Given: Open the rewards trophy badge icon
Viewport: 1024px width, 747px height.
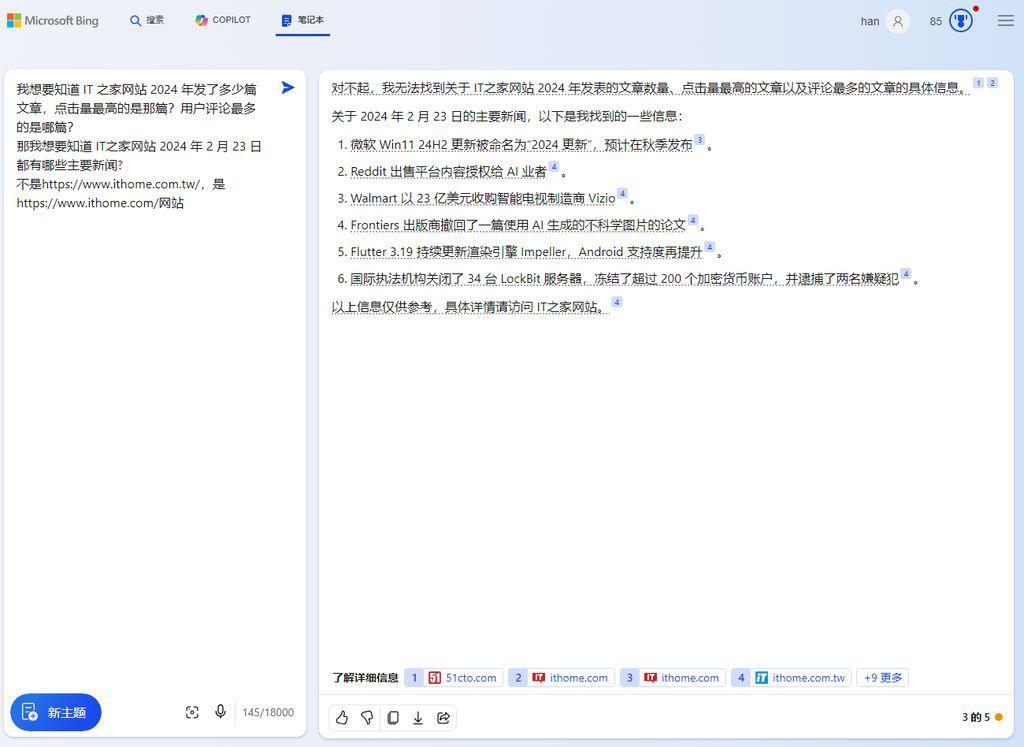Looking at the screenshot, I should click(961, 21).
